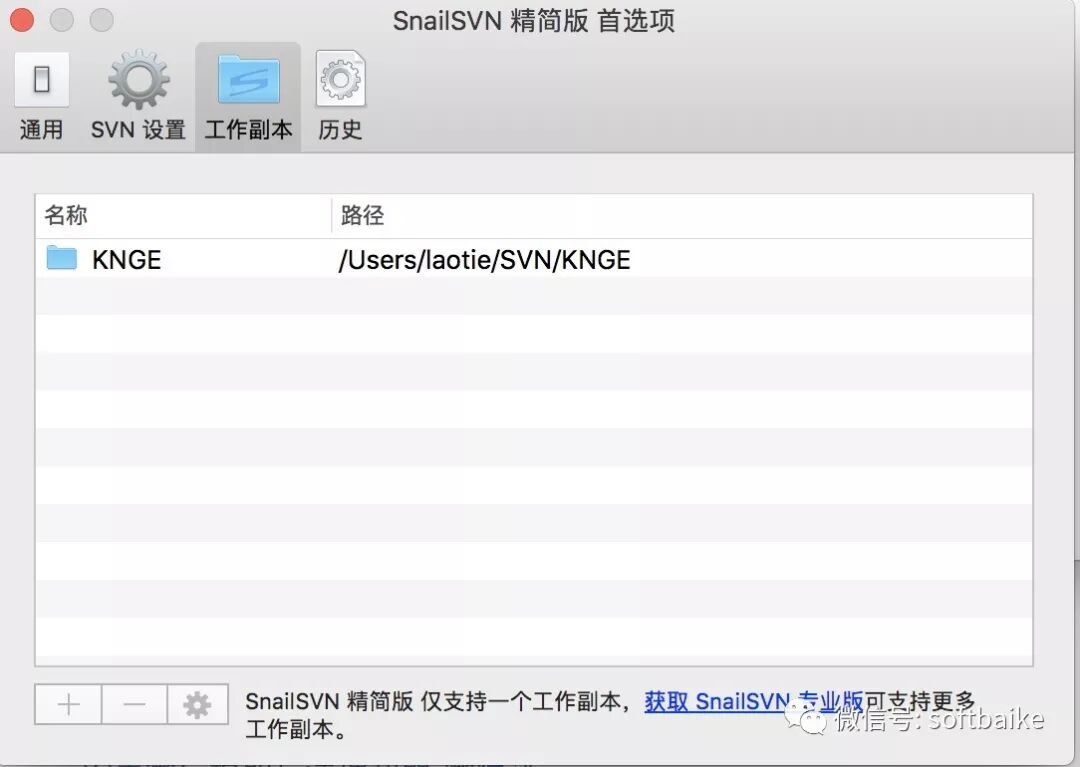Click the plus button to add working copy
Viewport: 1080px width, 767px height.
pyautogui.click(x=68, y=704)
